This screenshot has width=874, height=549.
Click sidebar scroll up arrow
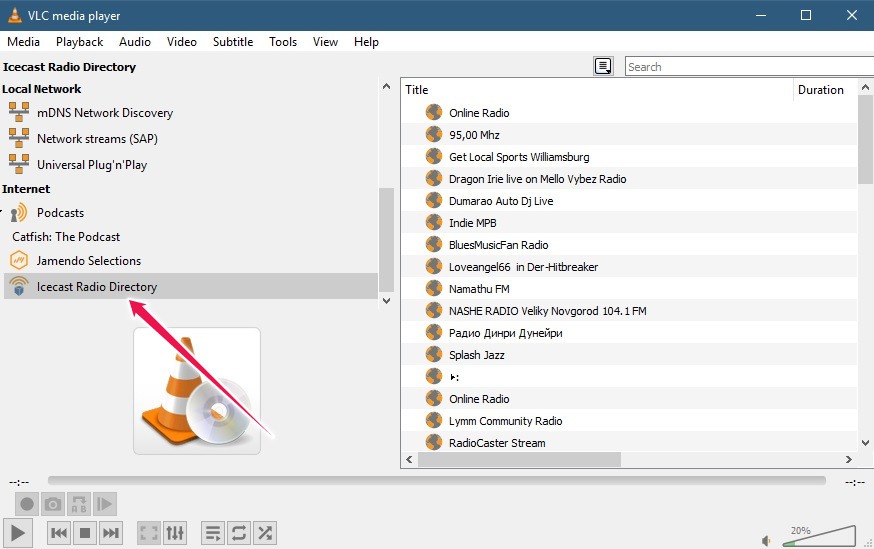coord(386,86)
